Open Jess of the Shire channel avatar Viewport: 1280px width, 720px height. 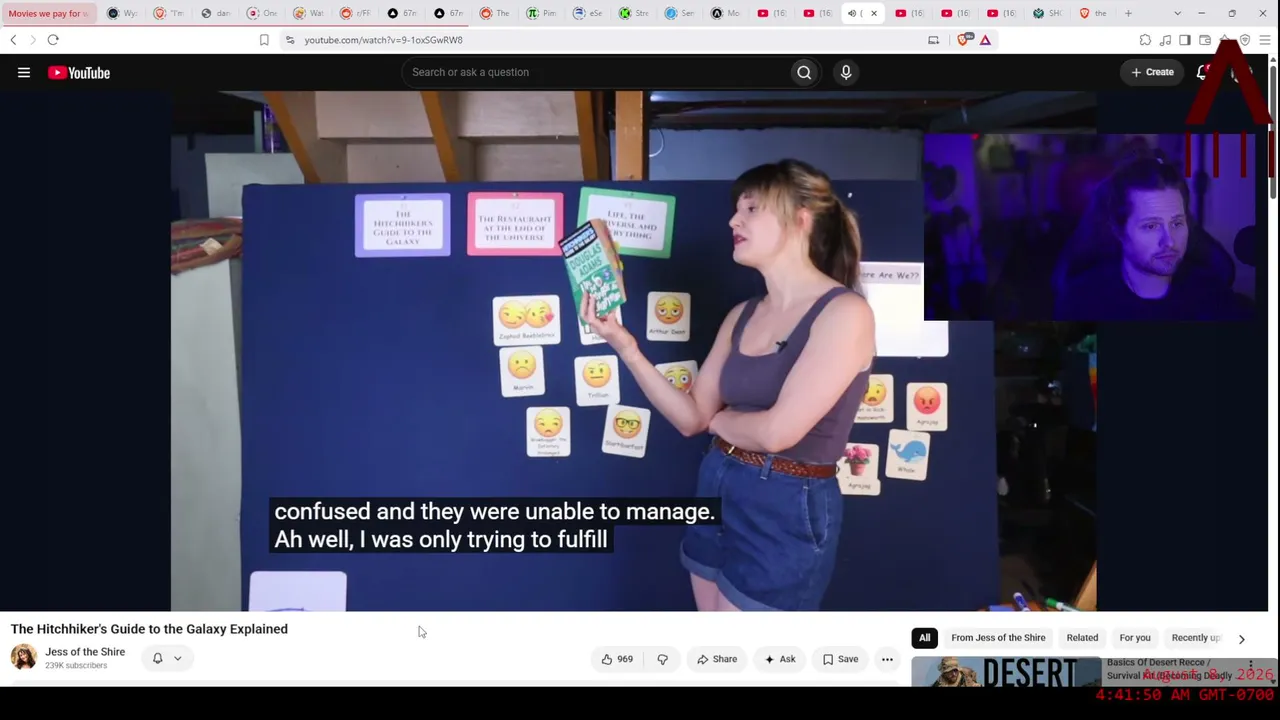[24, 657]
